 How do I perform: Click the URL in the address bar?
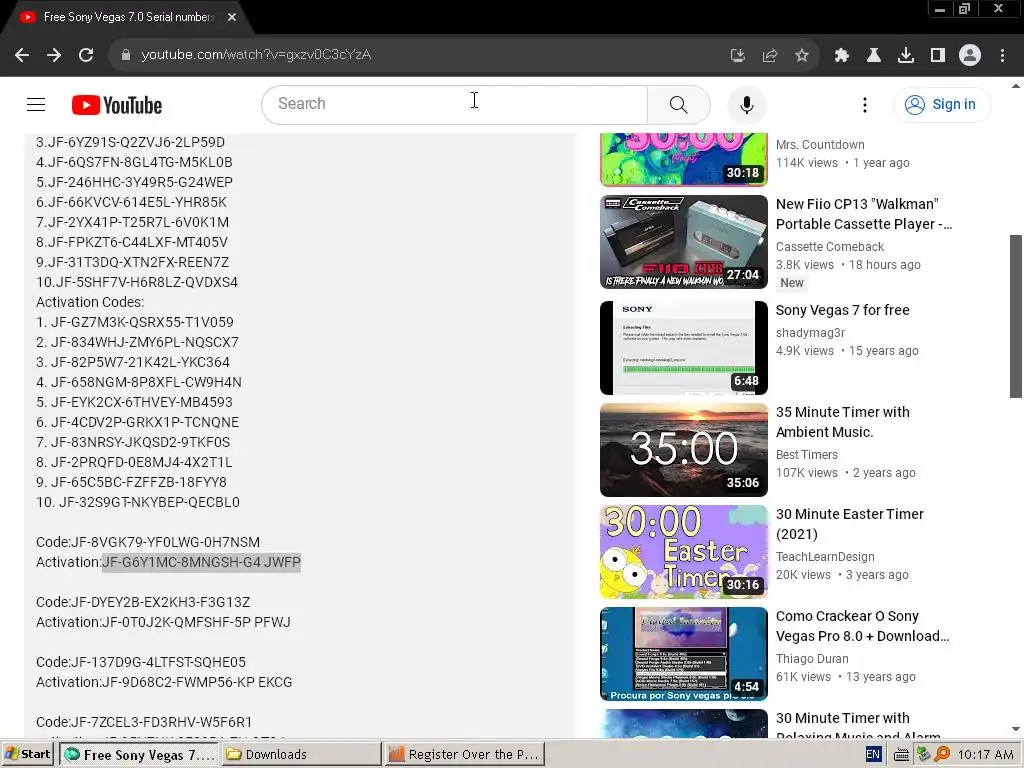(x=256, y=55)
